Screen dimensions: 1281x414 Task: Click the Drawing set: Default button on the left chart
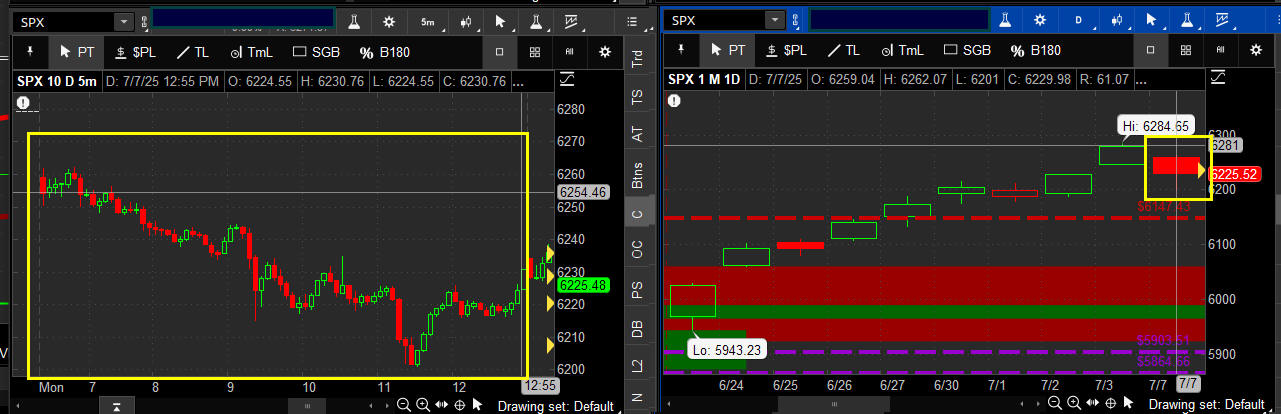tap(555, 405)
